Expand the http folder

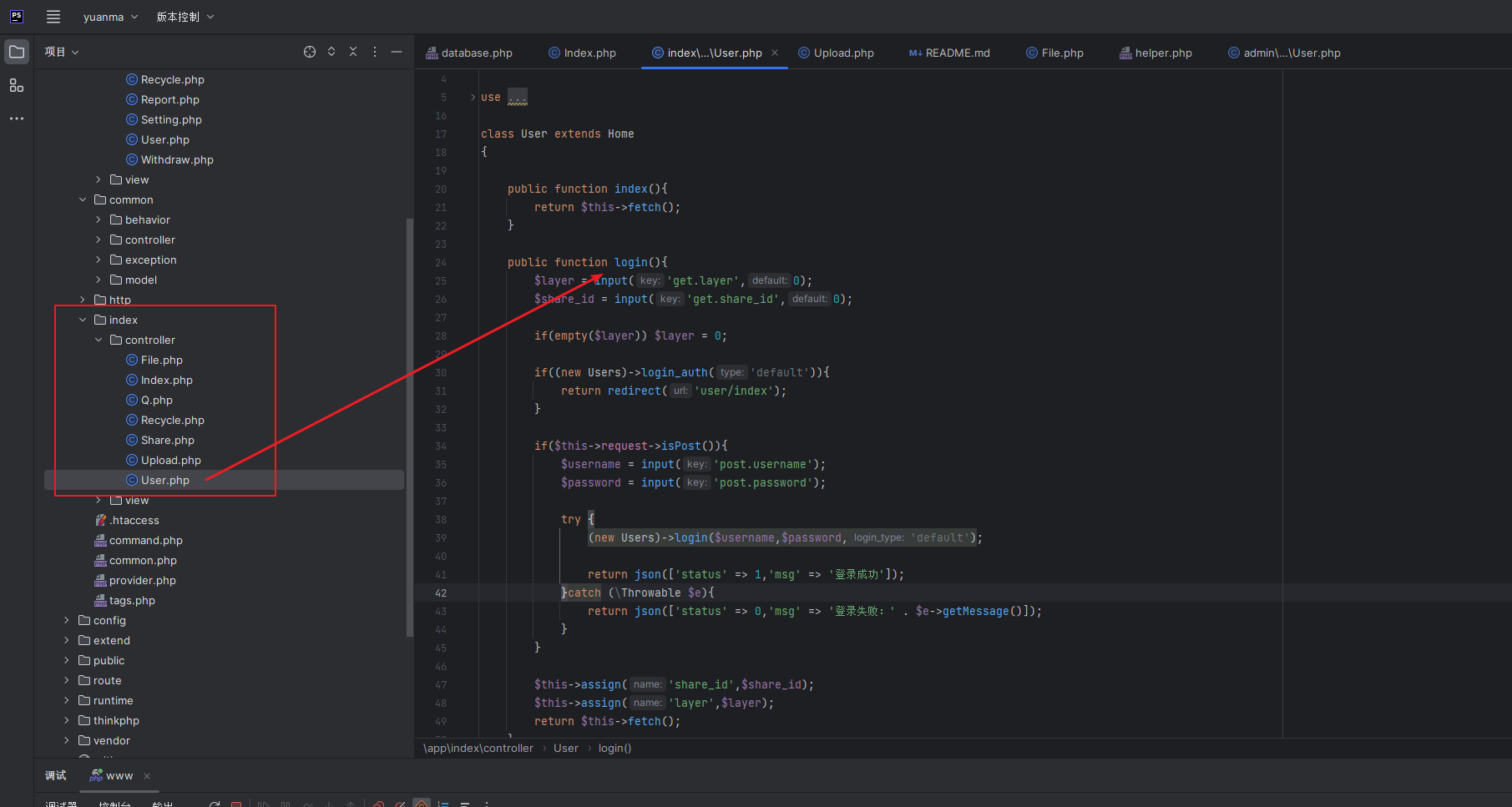coord(83,300)
